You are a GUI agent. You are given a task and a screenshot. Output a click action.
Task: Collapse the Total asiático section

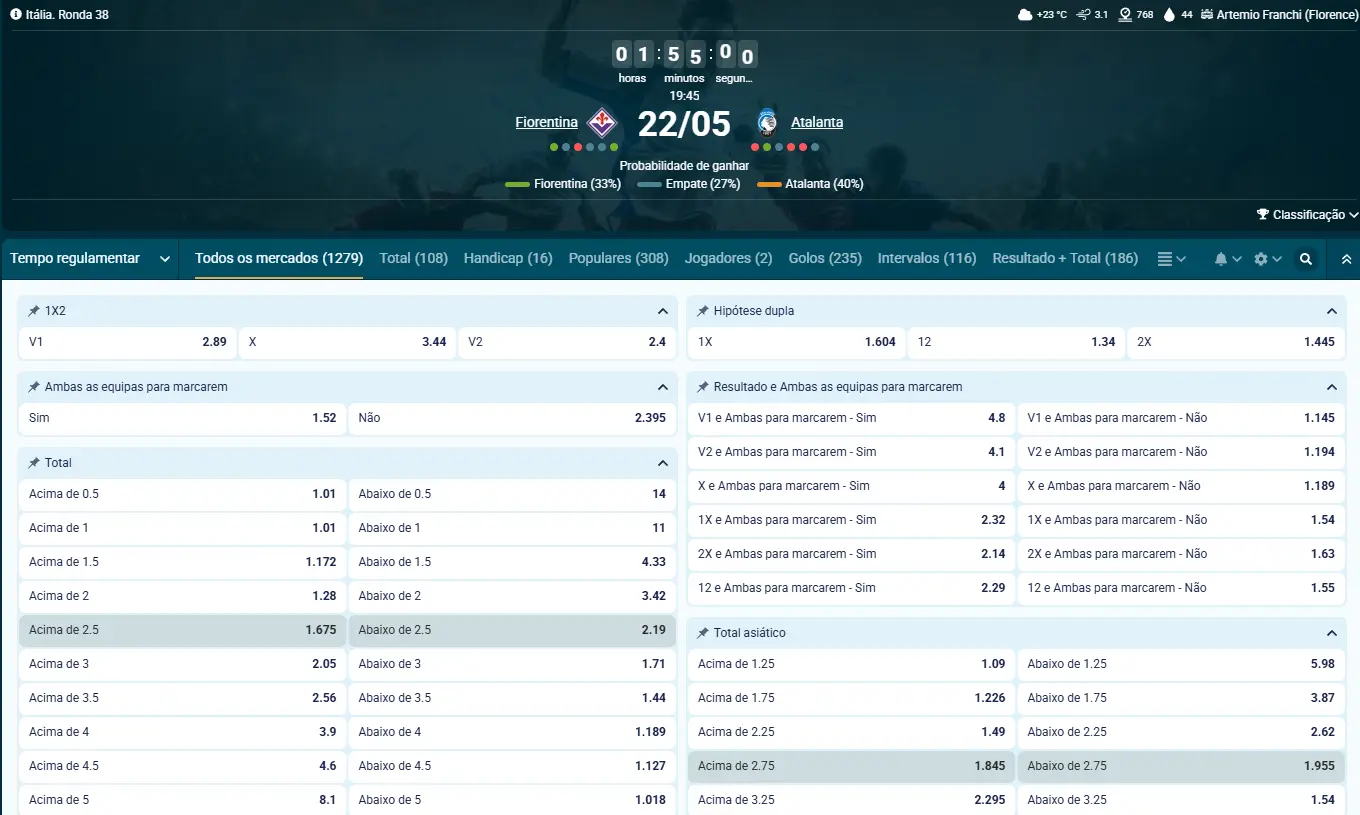pos(1331,633)
